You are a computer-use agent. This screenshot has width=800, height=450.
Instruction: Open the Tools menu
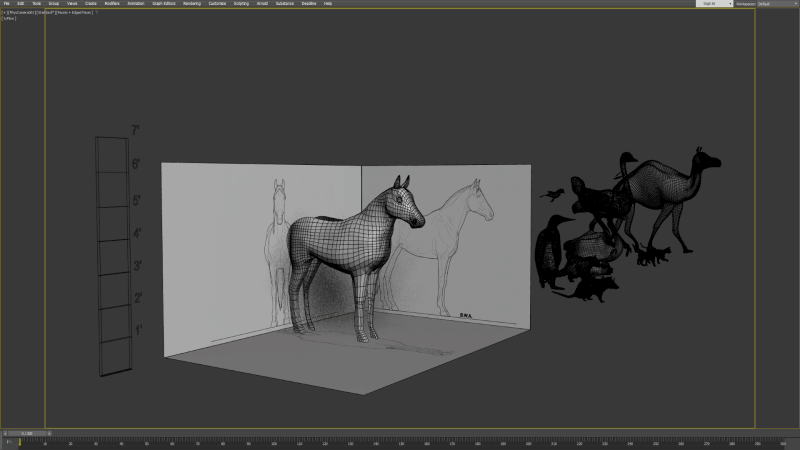point(36,4)
